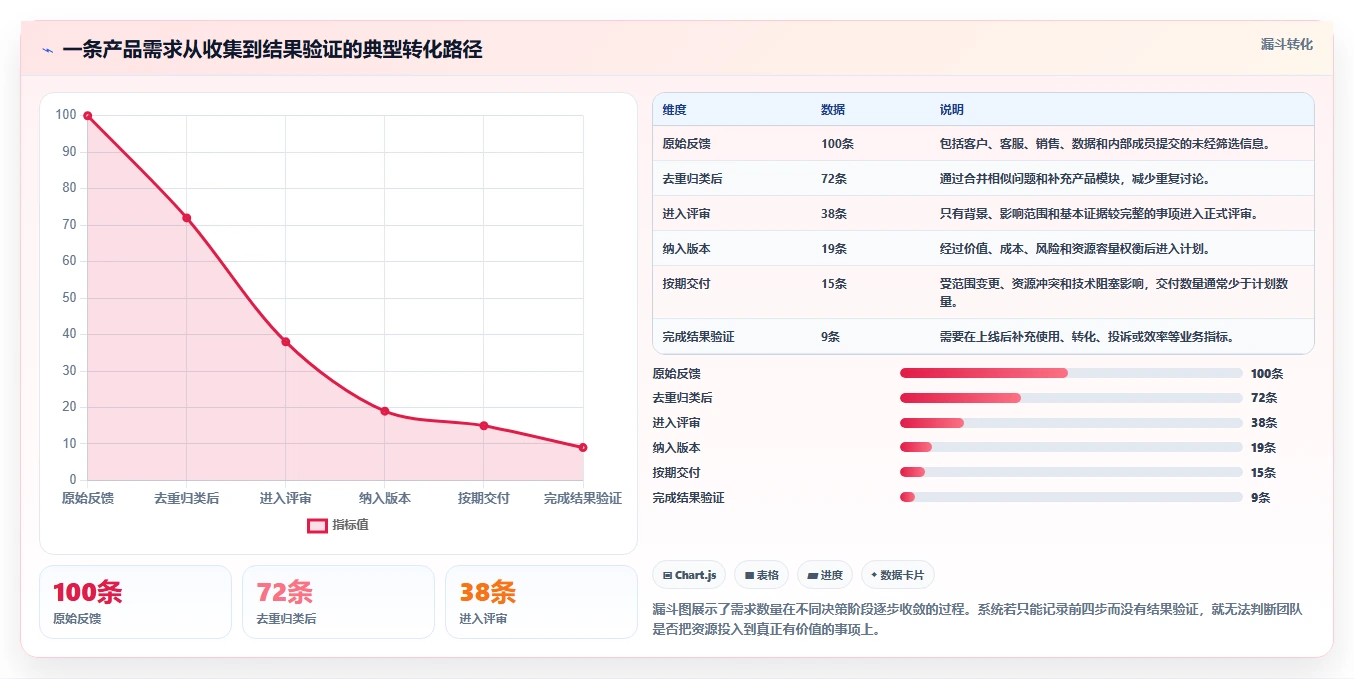1354x679 pixels.
Task: Click the 纳入版本 progress bar
Action: coord(1071,448)
